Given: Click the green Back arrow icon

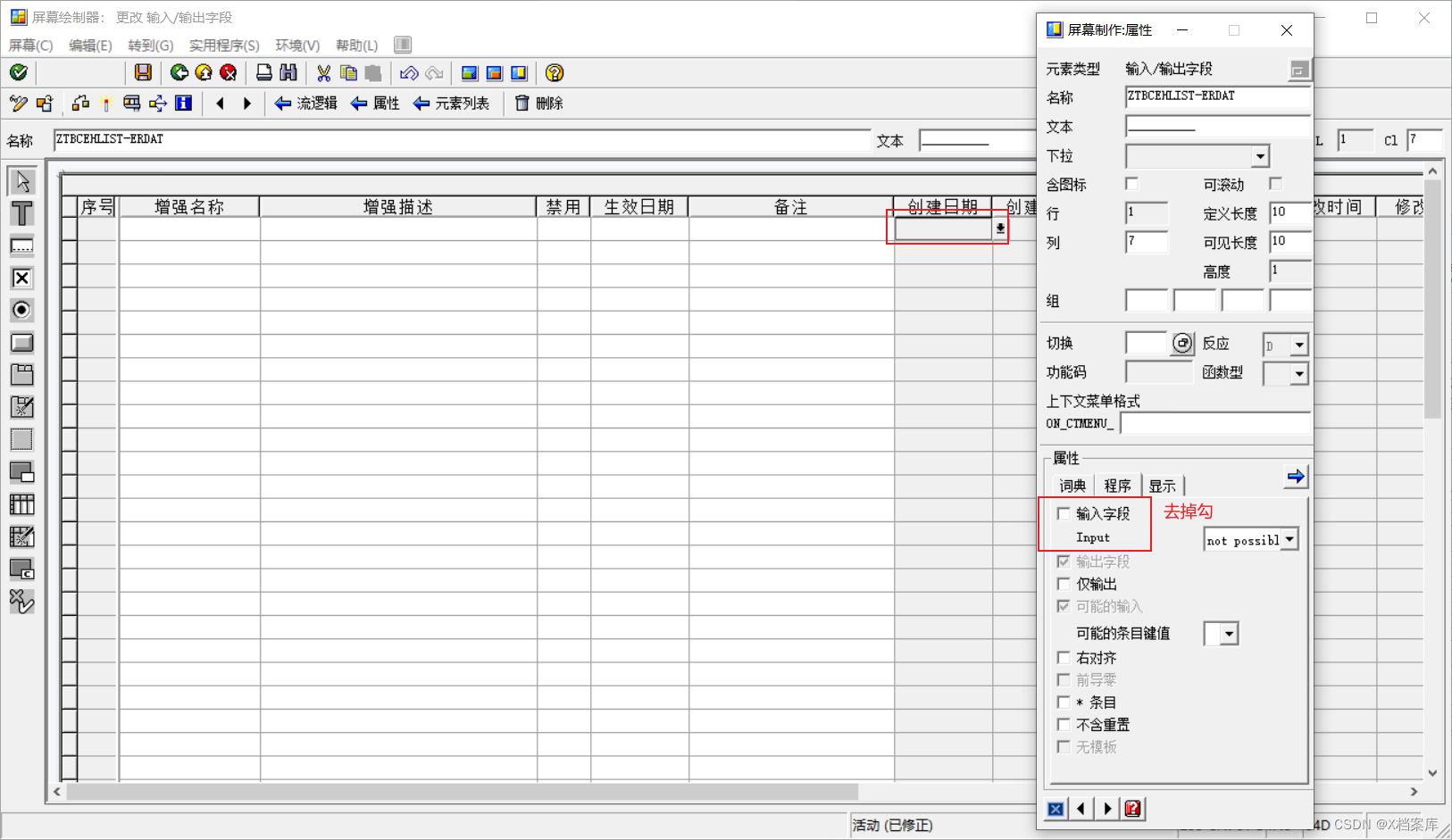Looking at the screenshot, I should click(179, 73).
